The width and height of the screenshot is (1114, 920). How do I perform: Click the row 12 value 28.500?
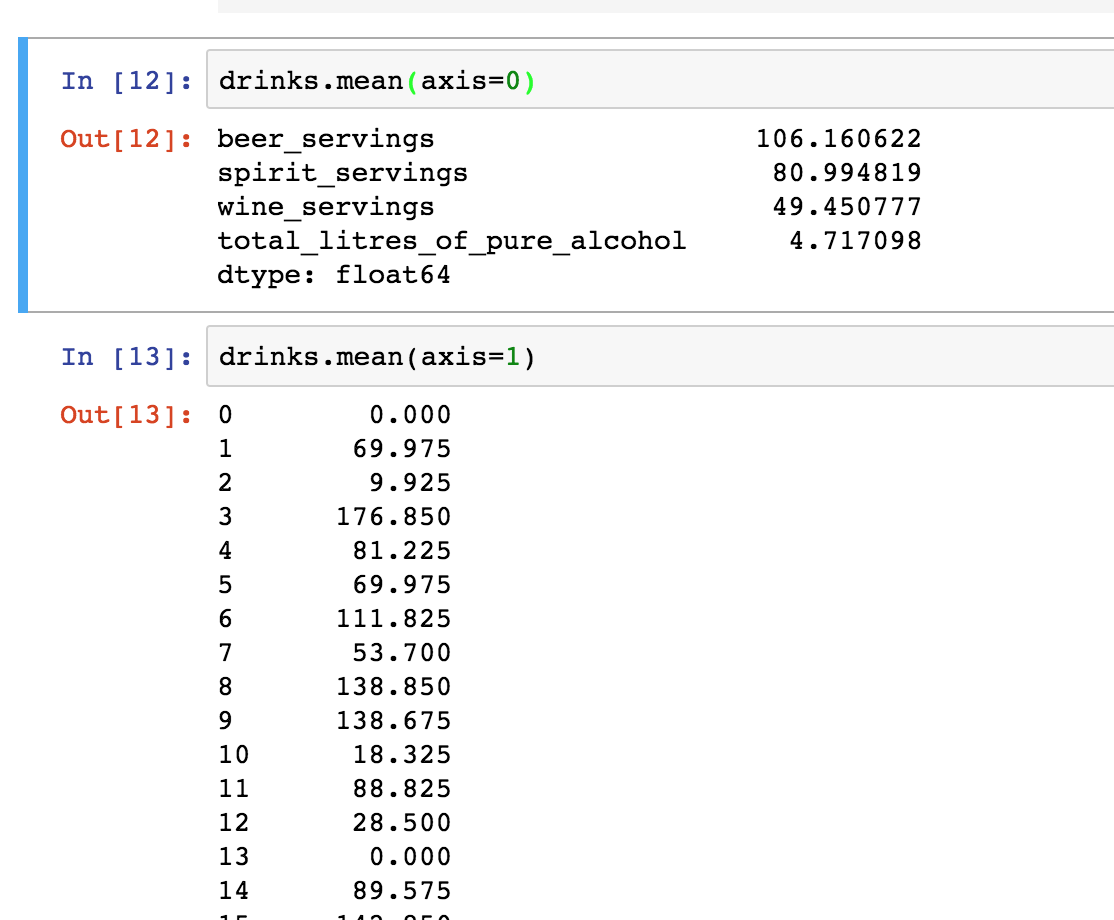pos(402,823)
